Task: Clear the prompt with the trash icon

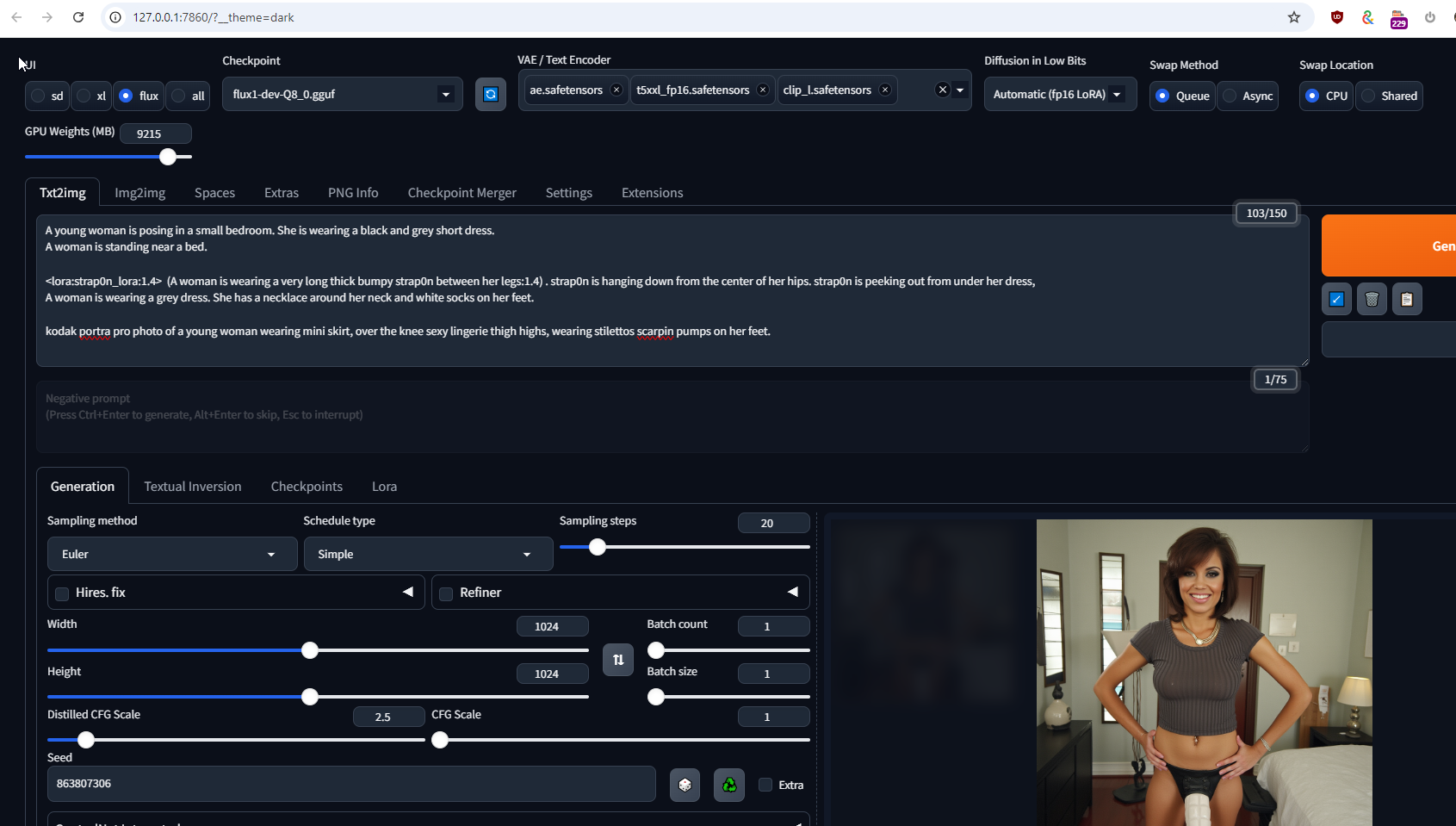Action: (1372, 299)
